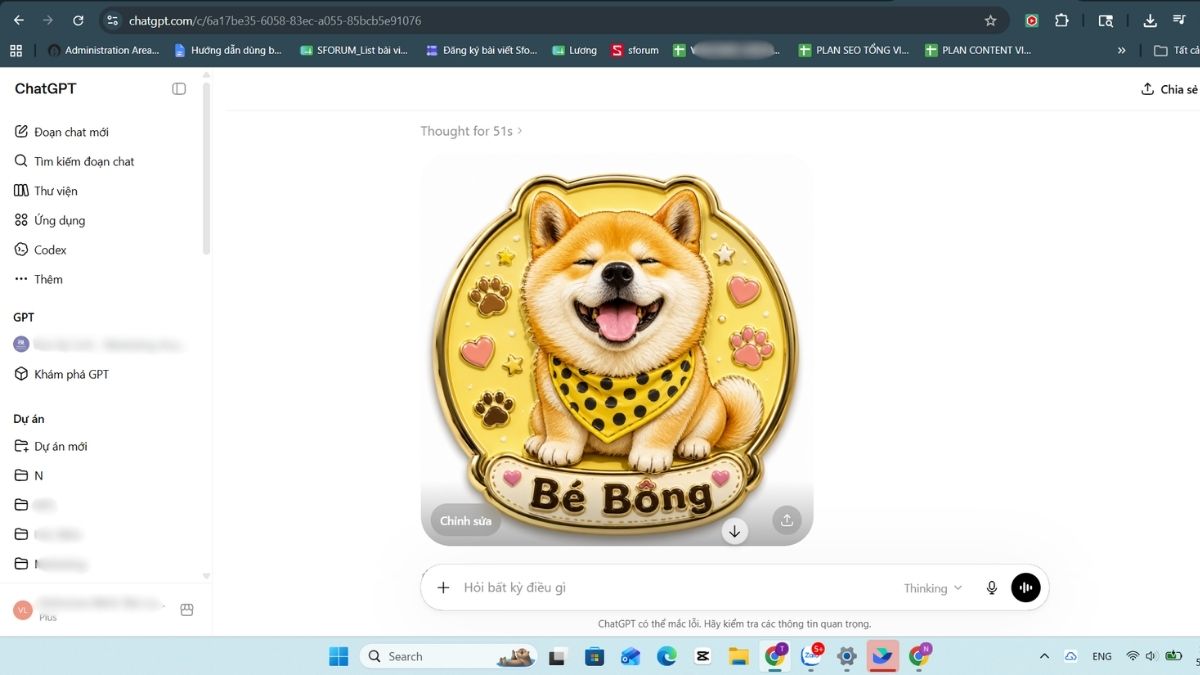Click Chia sẻ to share the conversation
This screenshot has height=675, width=1200.
click(x=1170, y=89)
